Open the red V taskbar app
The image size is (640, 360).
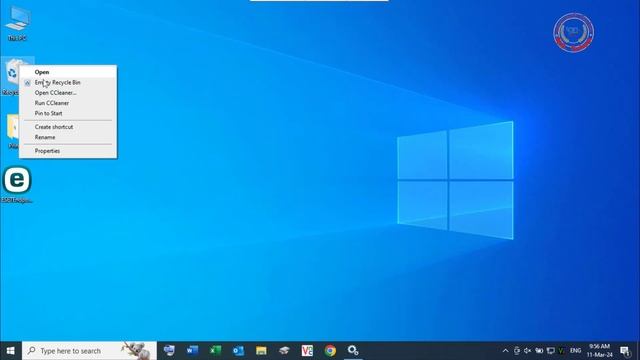tap(307, 351)
